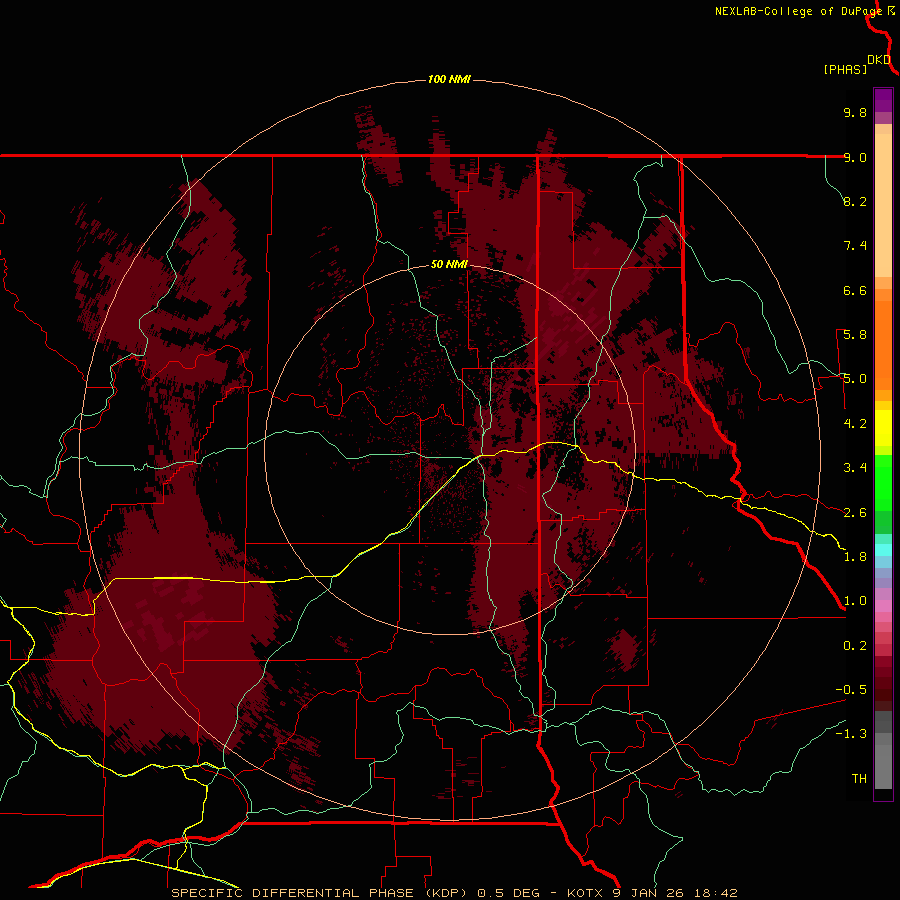Image resolution: width=900 pixels, height=900 pixels.
Task: Click the 6.6 scale value
Action: [x=855, y=290]
